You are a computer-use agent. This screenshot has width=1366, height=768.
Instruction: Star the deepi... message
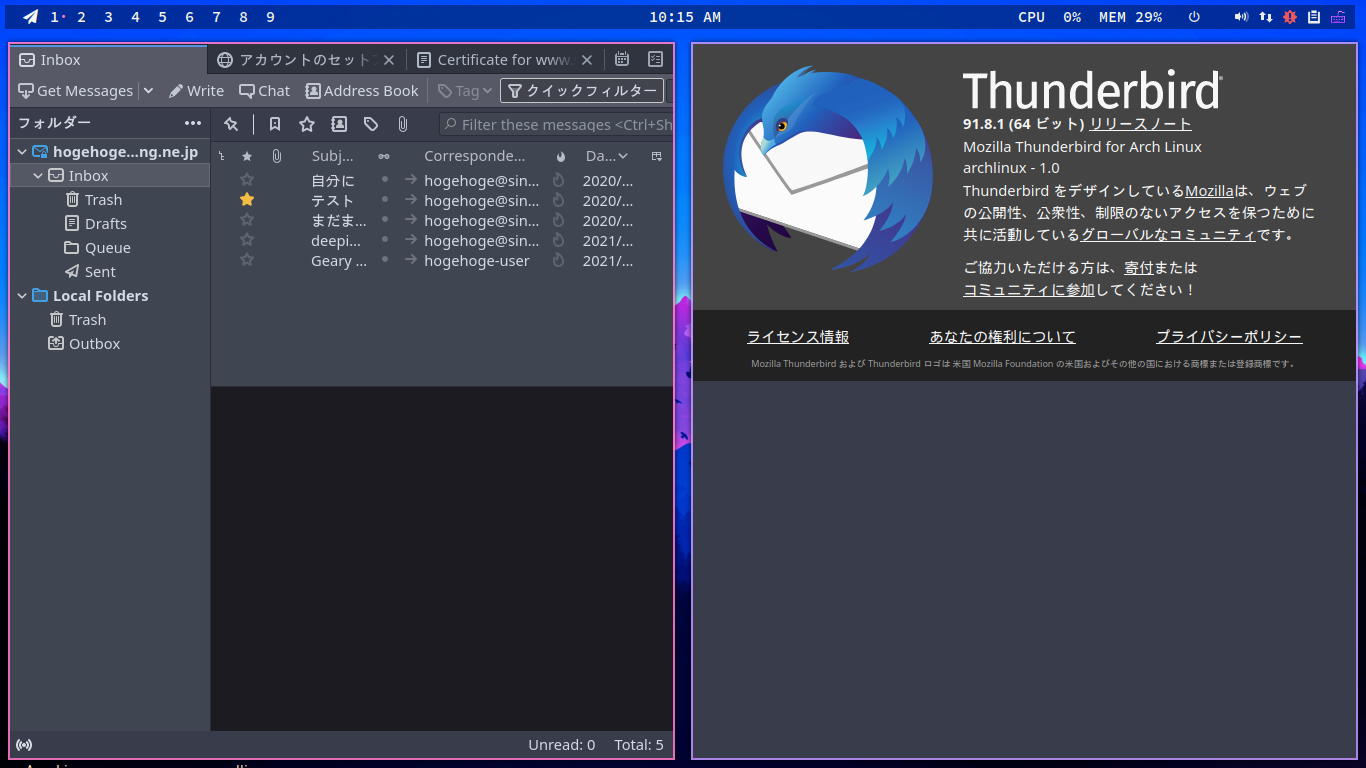pos(247,240)
